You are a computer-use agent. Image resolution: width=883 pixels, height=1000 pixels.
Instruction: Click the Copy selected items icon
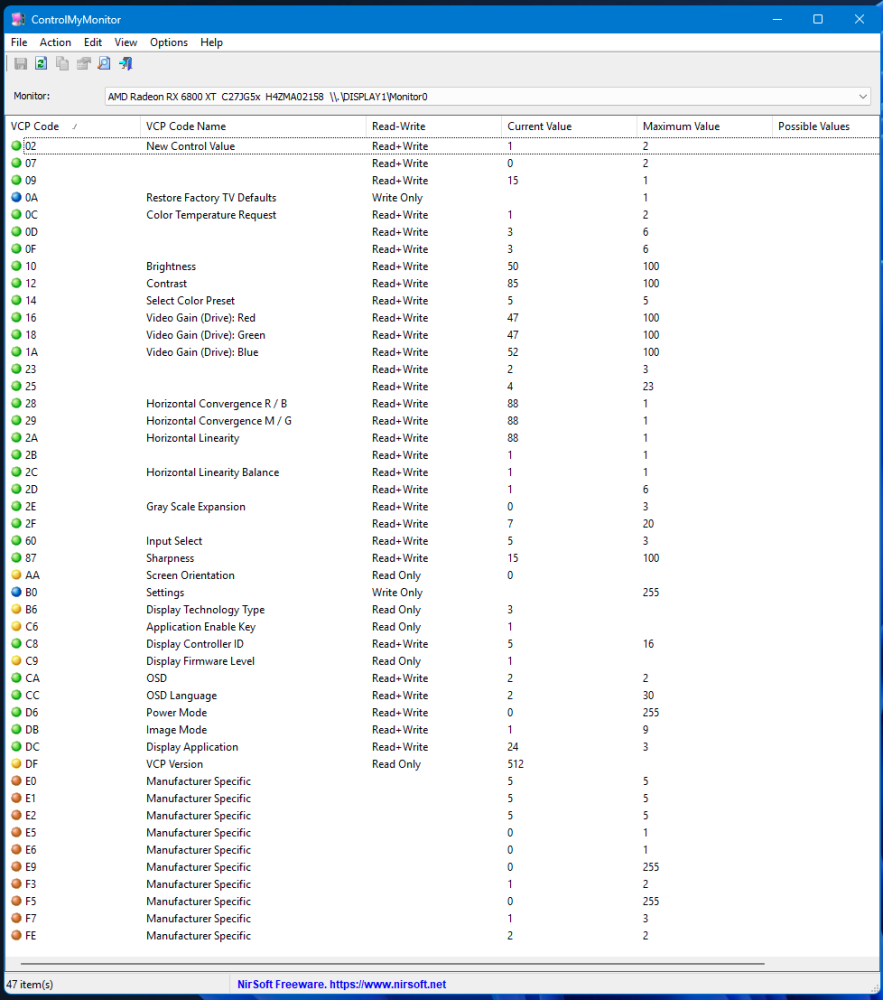click(x=62, y=64)
